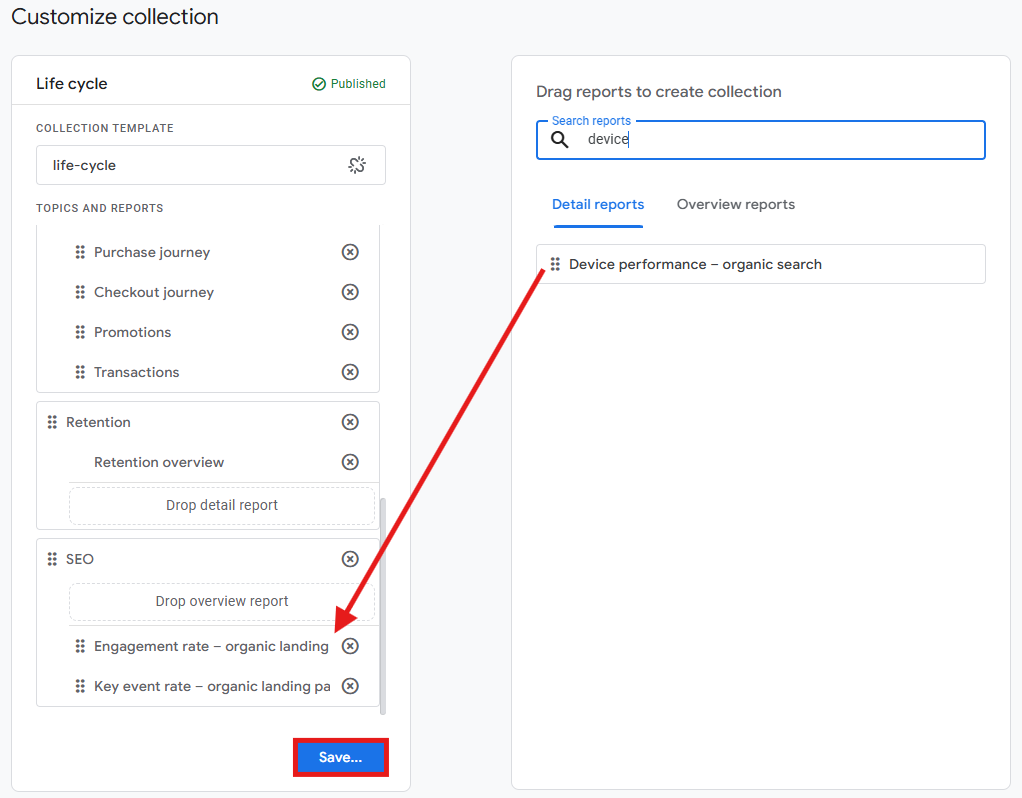Click the life-cycle collection template field
Image resolution: width=1022 pixels, height=798 pixels.
pos(211,165)
